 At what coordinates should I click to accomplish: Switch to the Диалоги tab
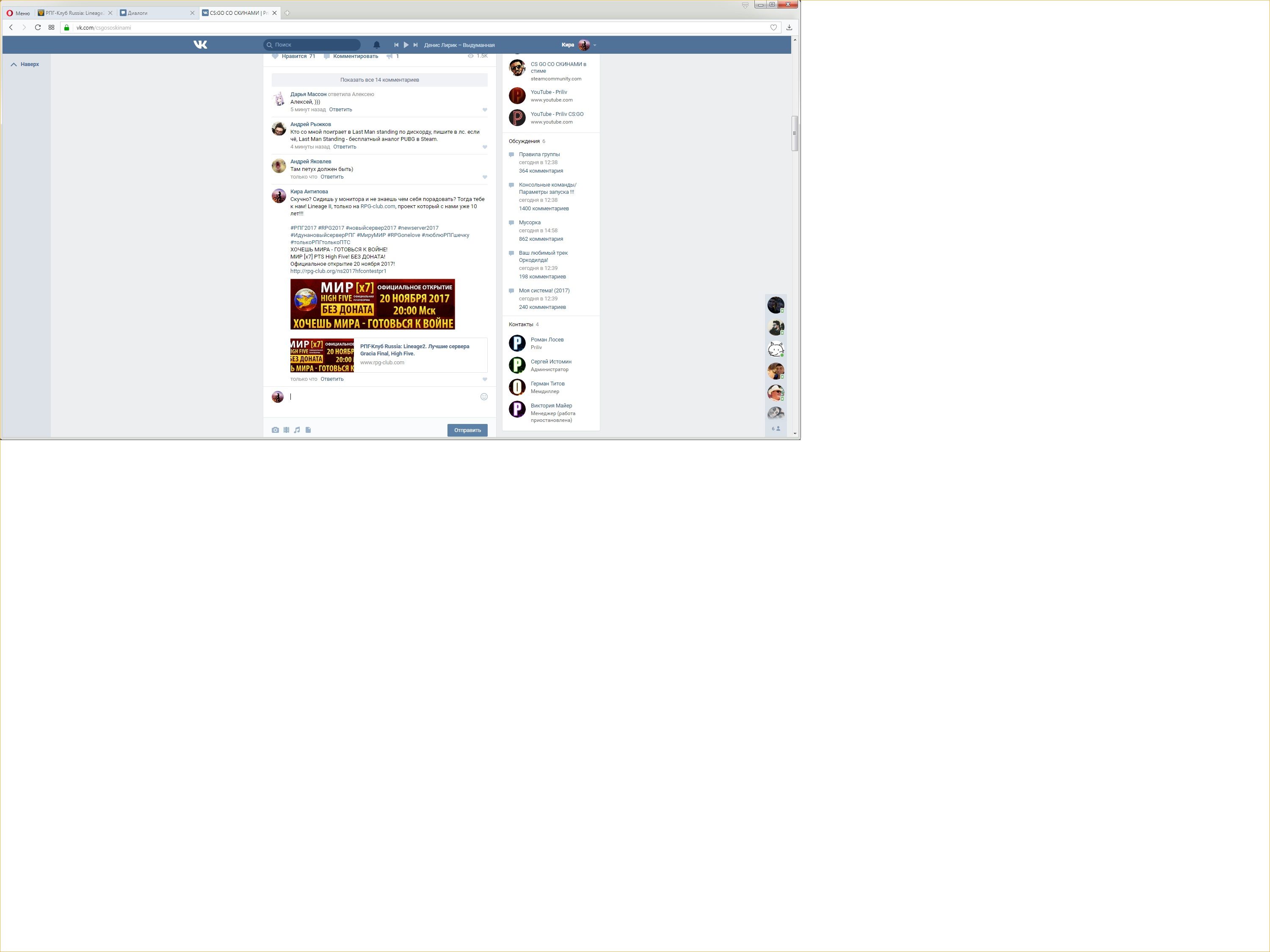(x=138, y=13)
